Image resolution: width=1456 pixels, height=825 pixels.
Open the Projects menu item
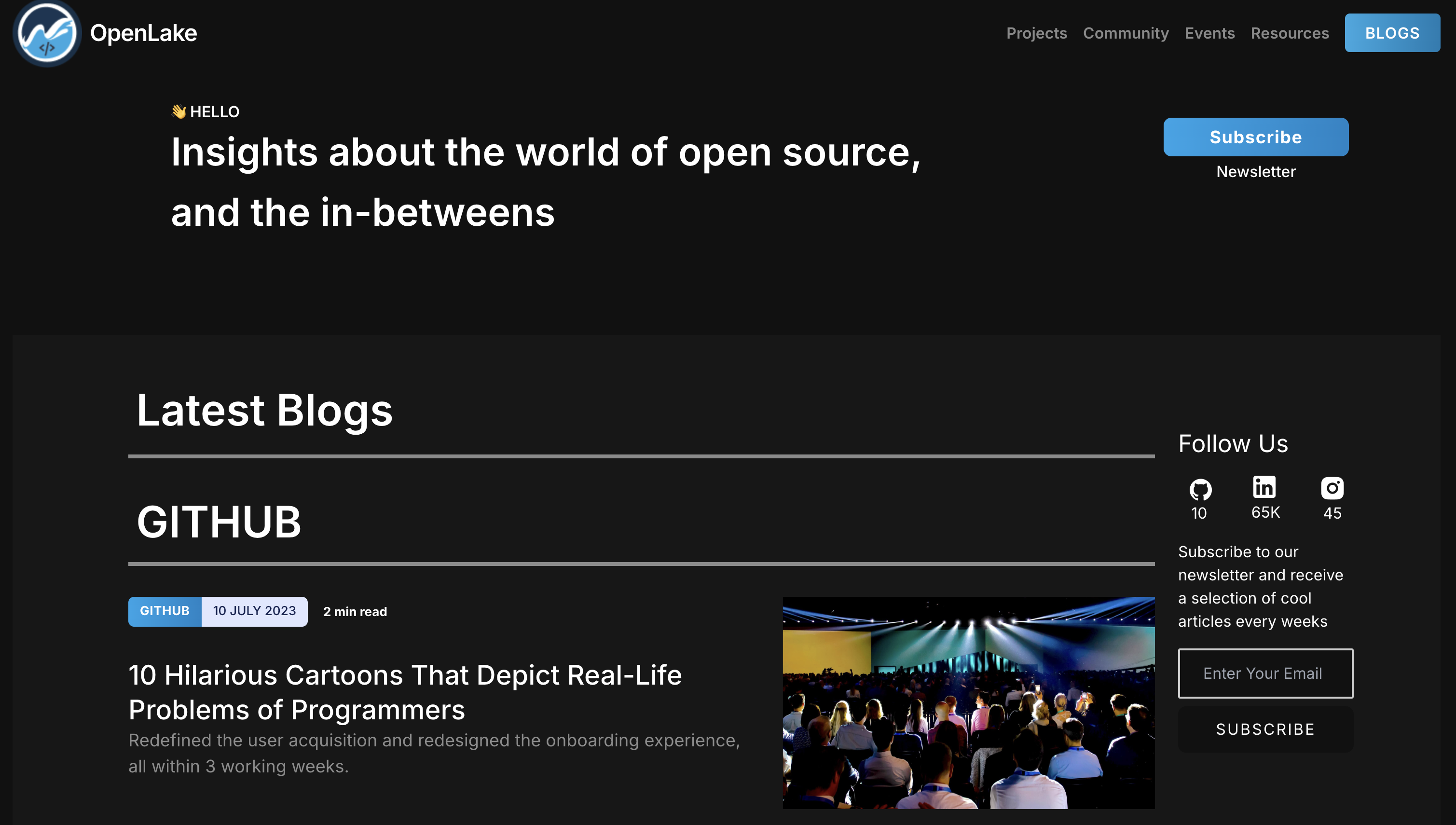tap(1036, 33)
